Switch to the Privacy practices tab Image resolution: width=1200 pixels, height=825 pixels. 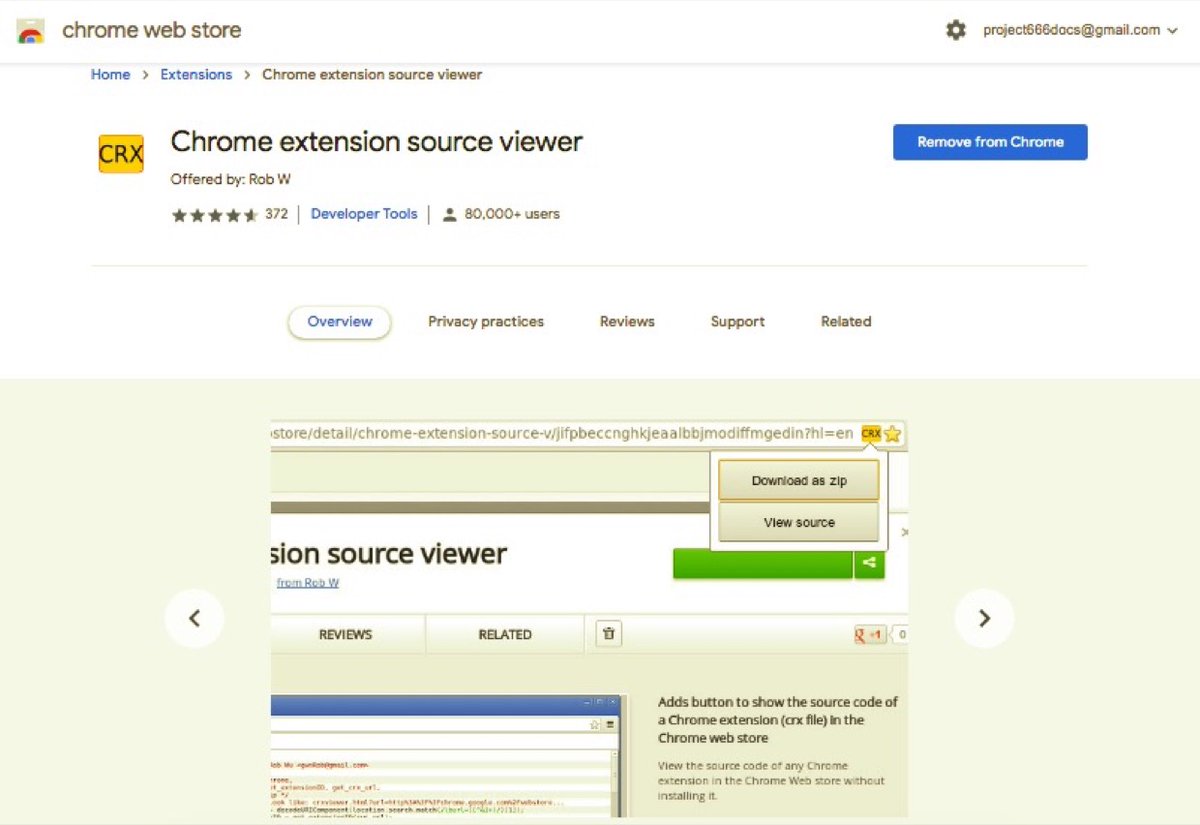tap(486, 322)
